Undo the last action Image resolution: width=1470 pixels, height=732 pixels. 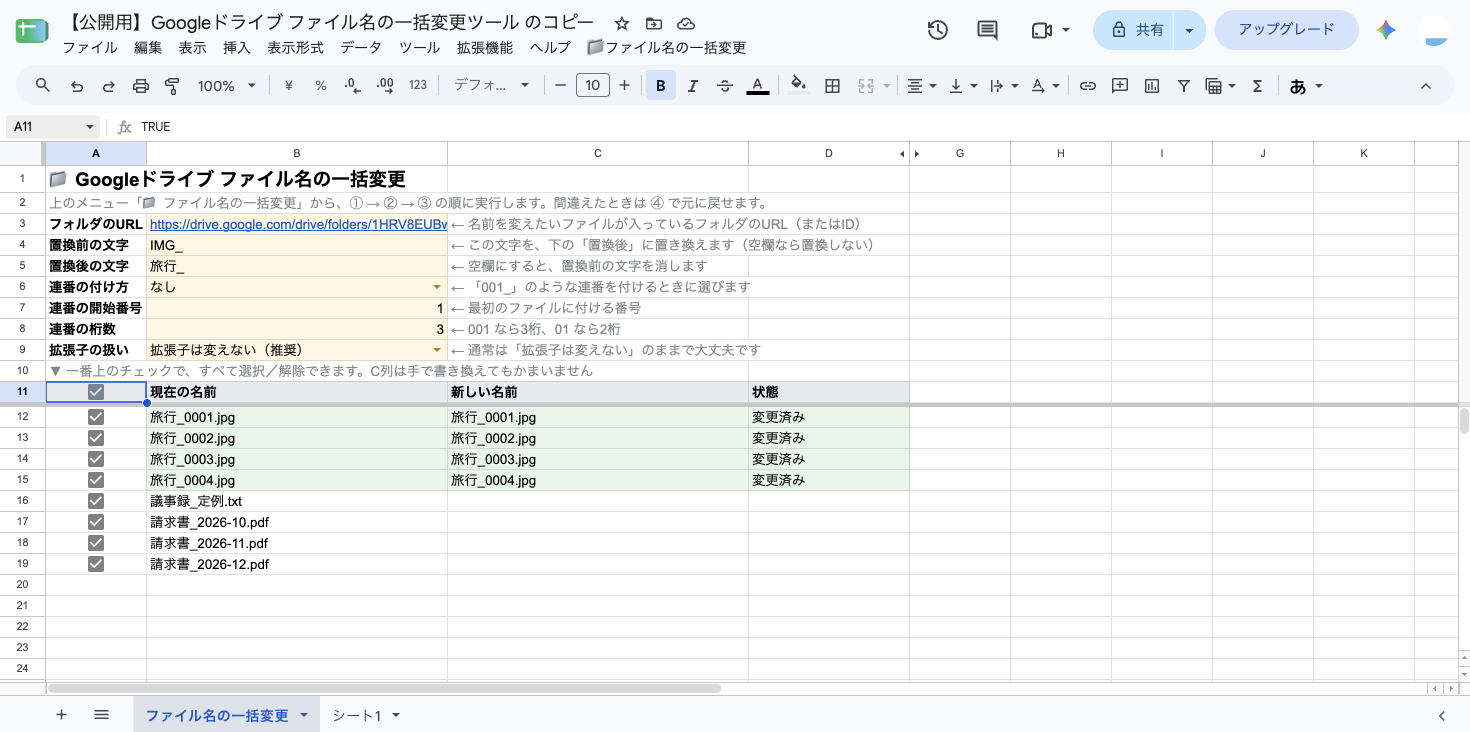77,86
